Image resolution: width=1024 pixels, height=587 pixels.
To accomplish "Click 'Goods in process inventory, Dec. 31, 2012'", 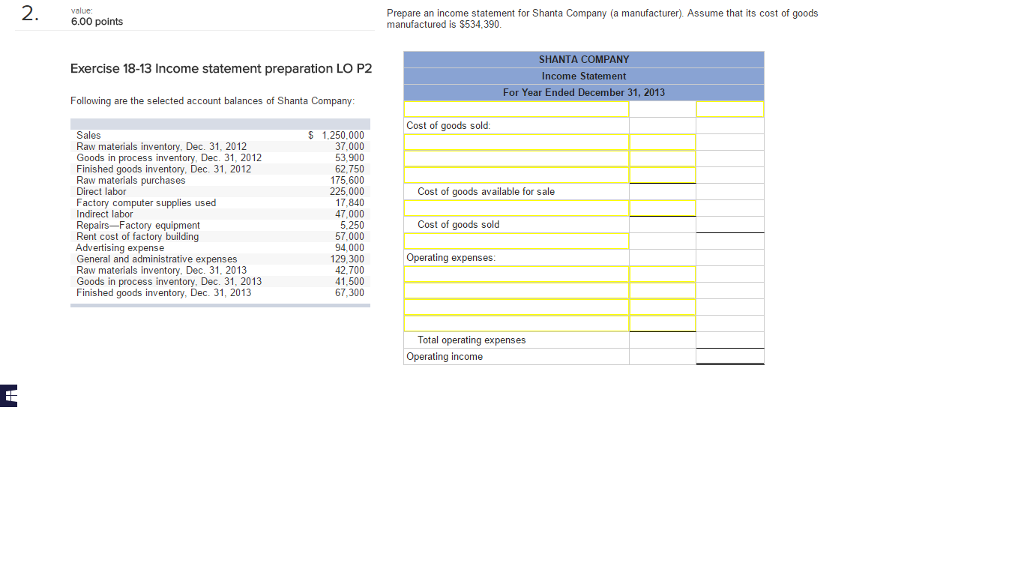I will 168,158.
